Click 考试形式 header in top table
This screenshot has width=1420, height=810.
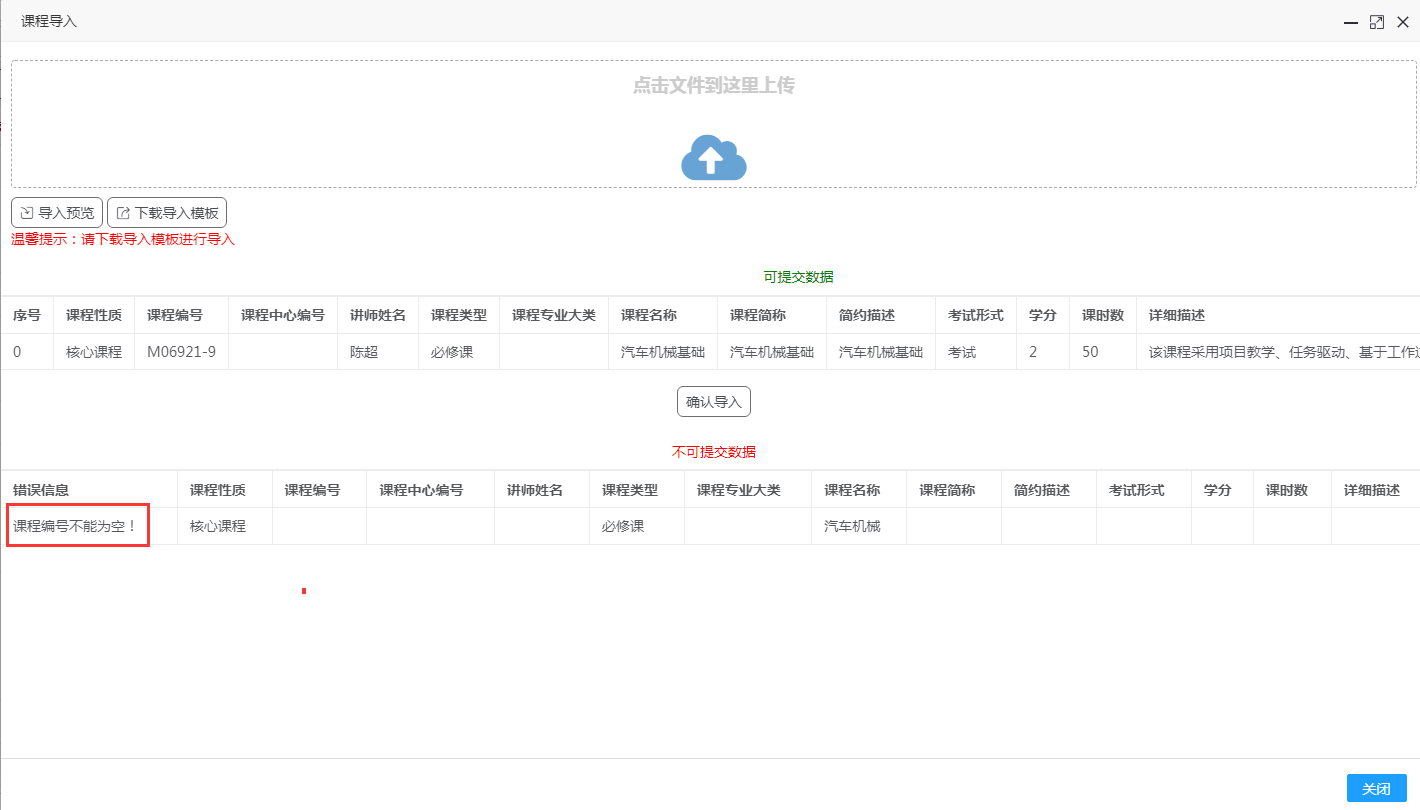tap(975, 315)
